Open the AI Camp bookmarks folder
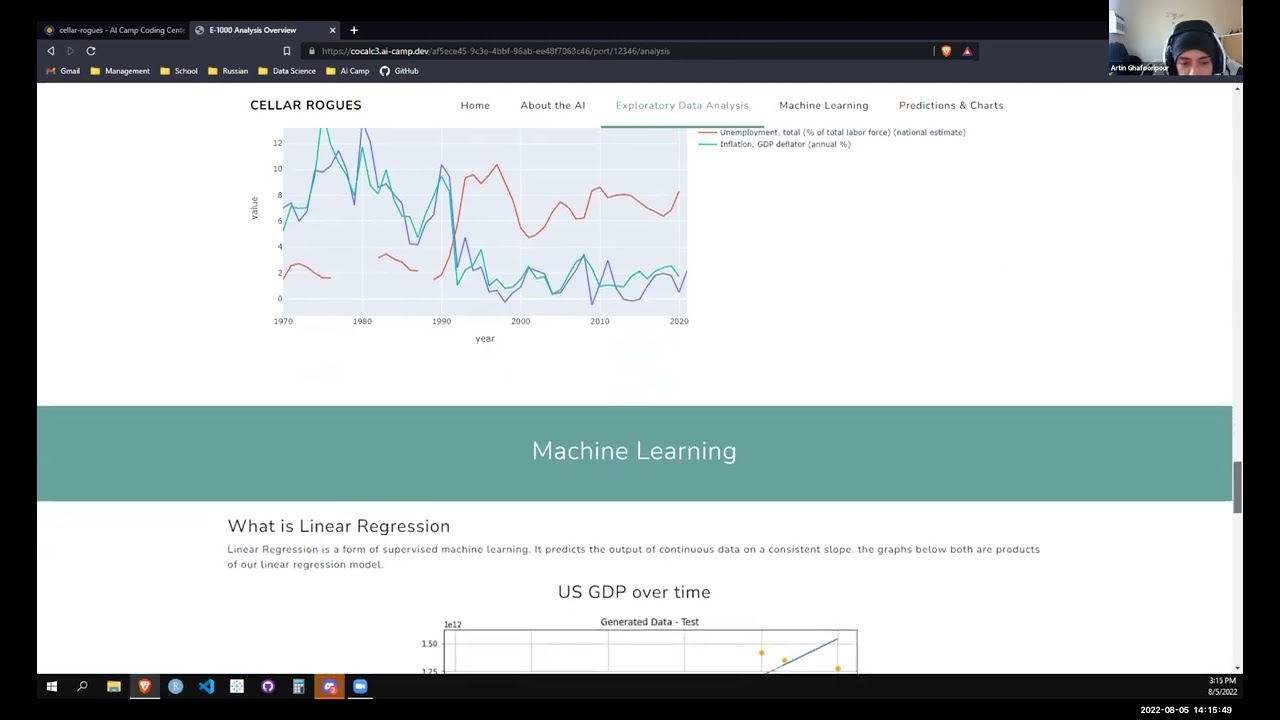Image resolution: width=1280 pixels, height=720 pixels. [347, 71]
